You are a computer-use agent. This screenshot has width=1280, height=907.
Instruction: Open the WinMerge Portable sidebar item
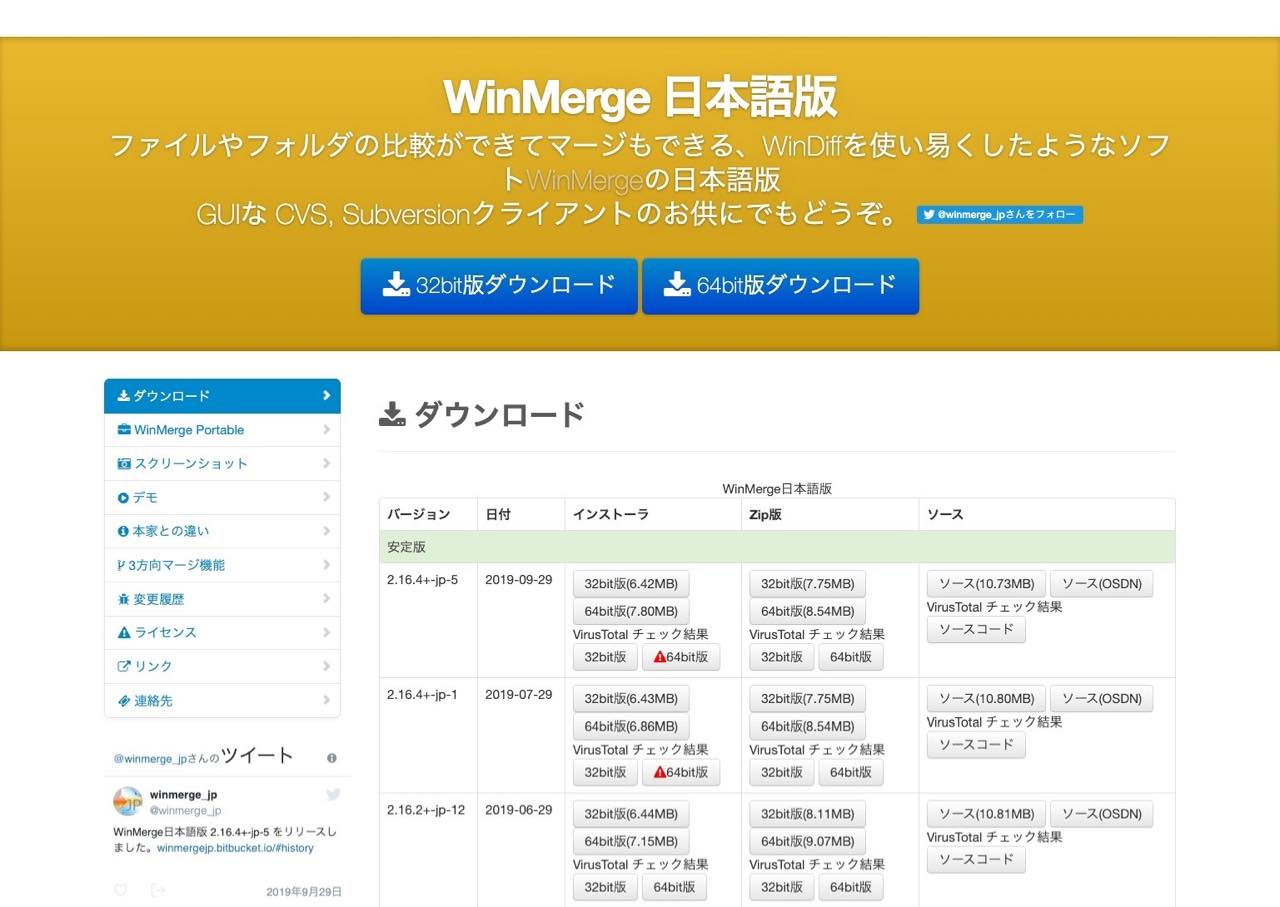pyautogui.click(x=222, y=430)
